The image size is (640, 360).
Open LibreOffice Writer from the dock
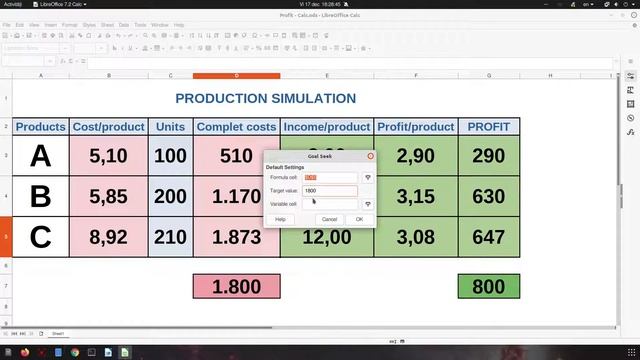point(108,352)
